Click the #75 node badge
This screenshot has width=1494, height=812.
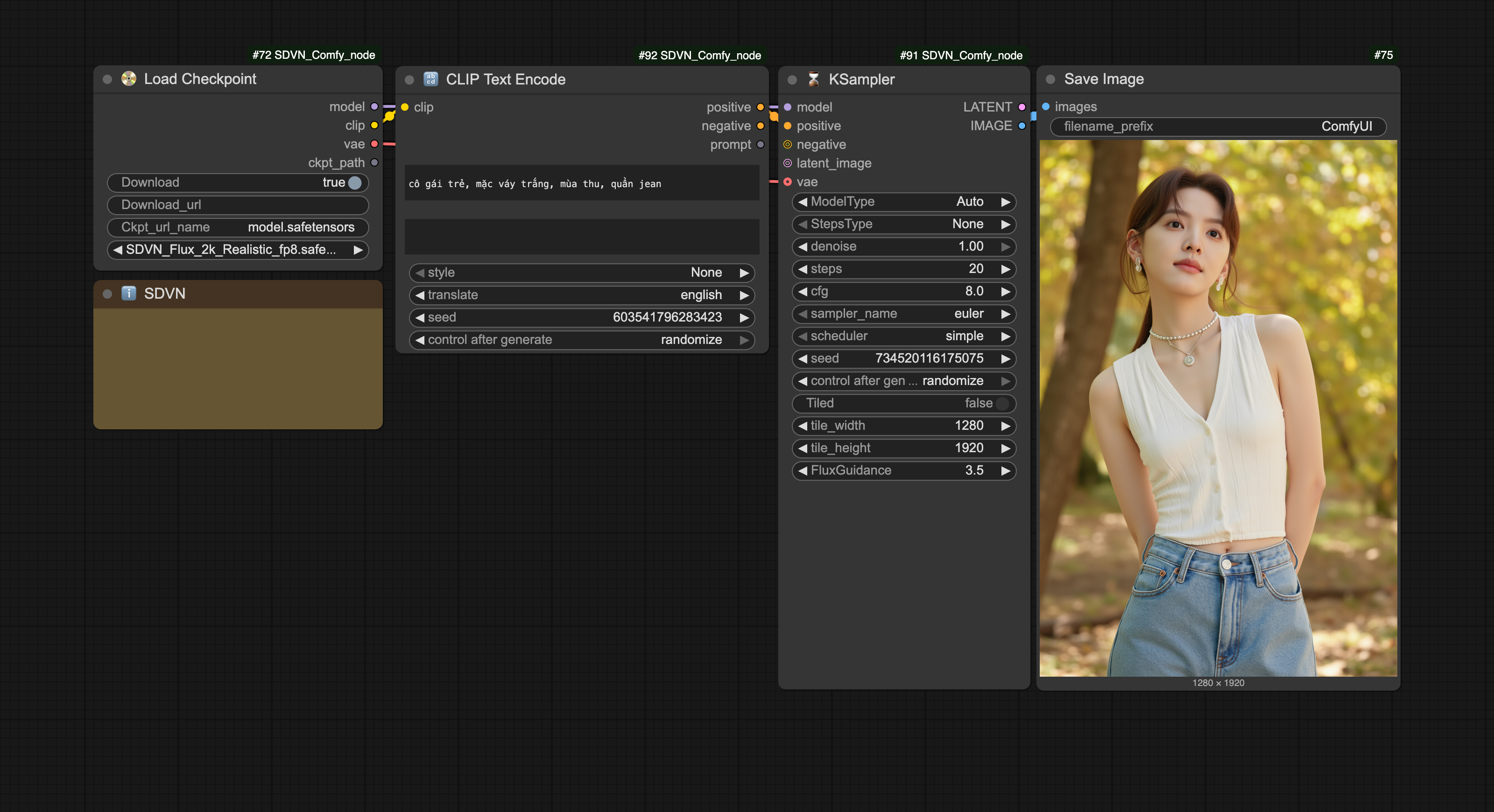(1383, 55)
